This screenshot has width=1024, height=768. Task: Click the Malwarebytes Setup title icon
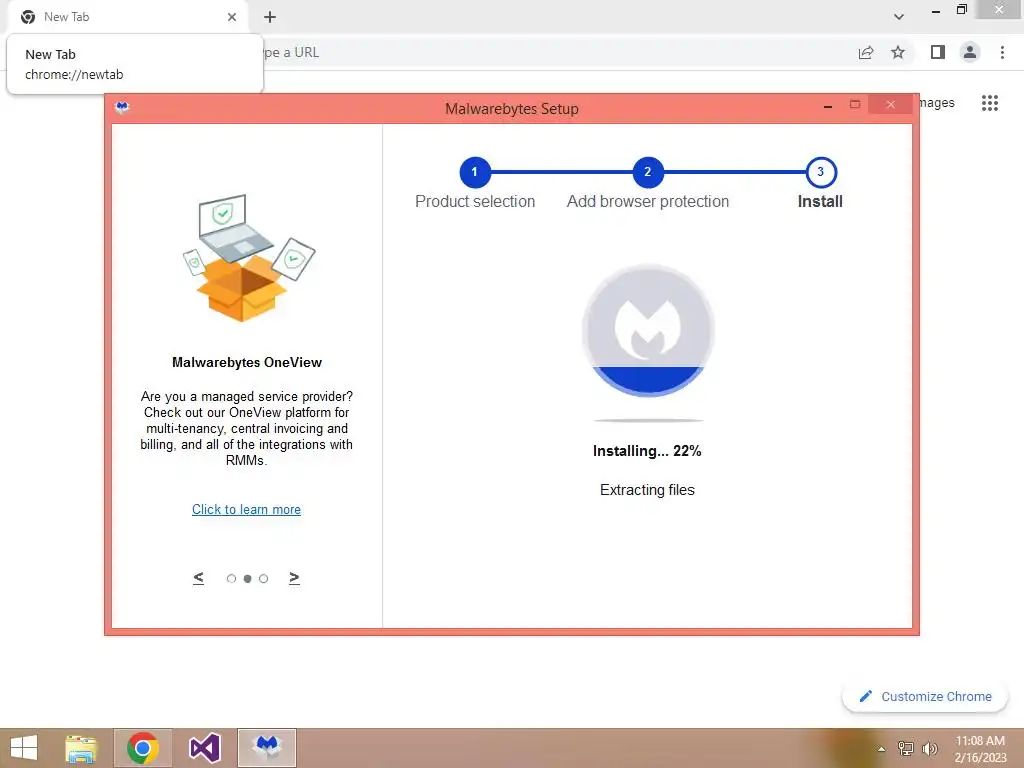(x=122, y=107)
